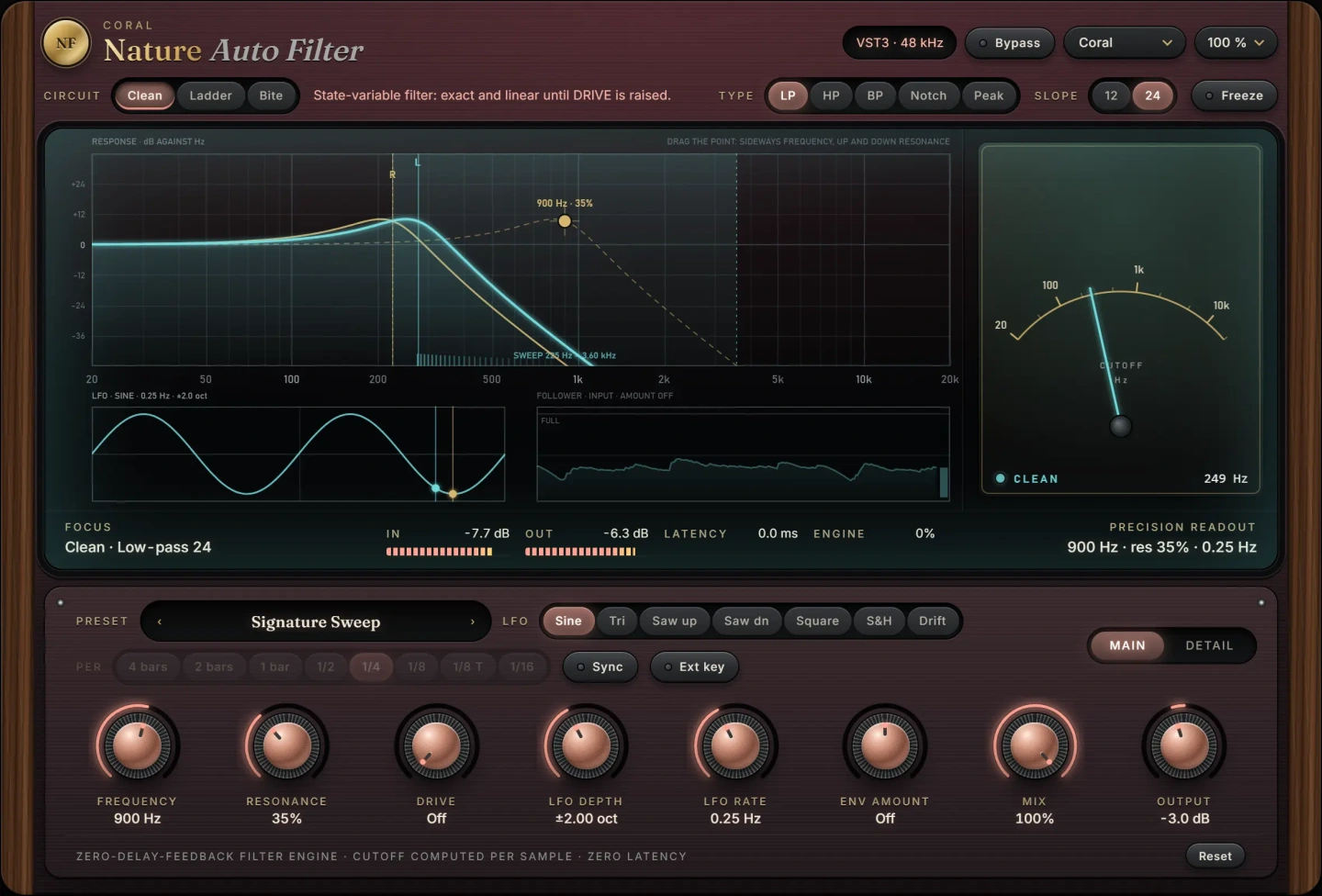Click the 900 Hz response curve handle
The width and height of the screenshot is (1322, 896).
coord(565,221)
